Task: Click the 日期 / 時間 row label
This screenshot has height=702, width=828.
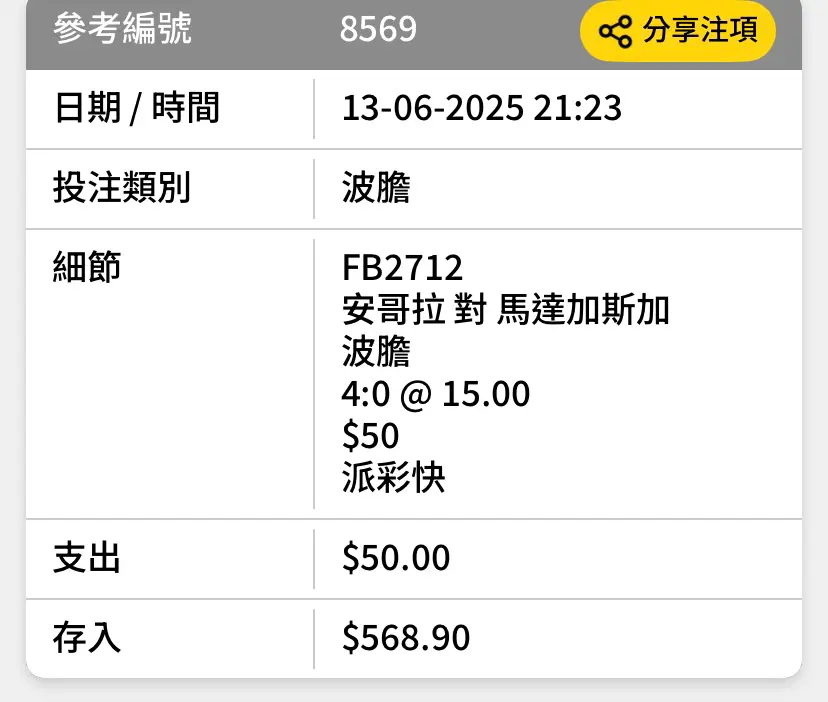Action: 137,108
